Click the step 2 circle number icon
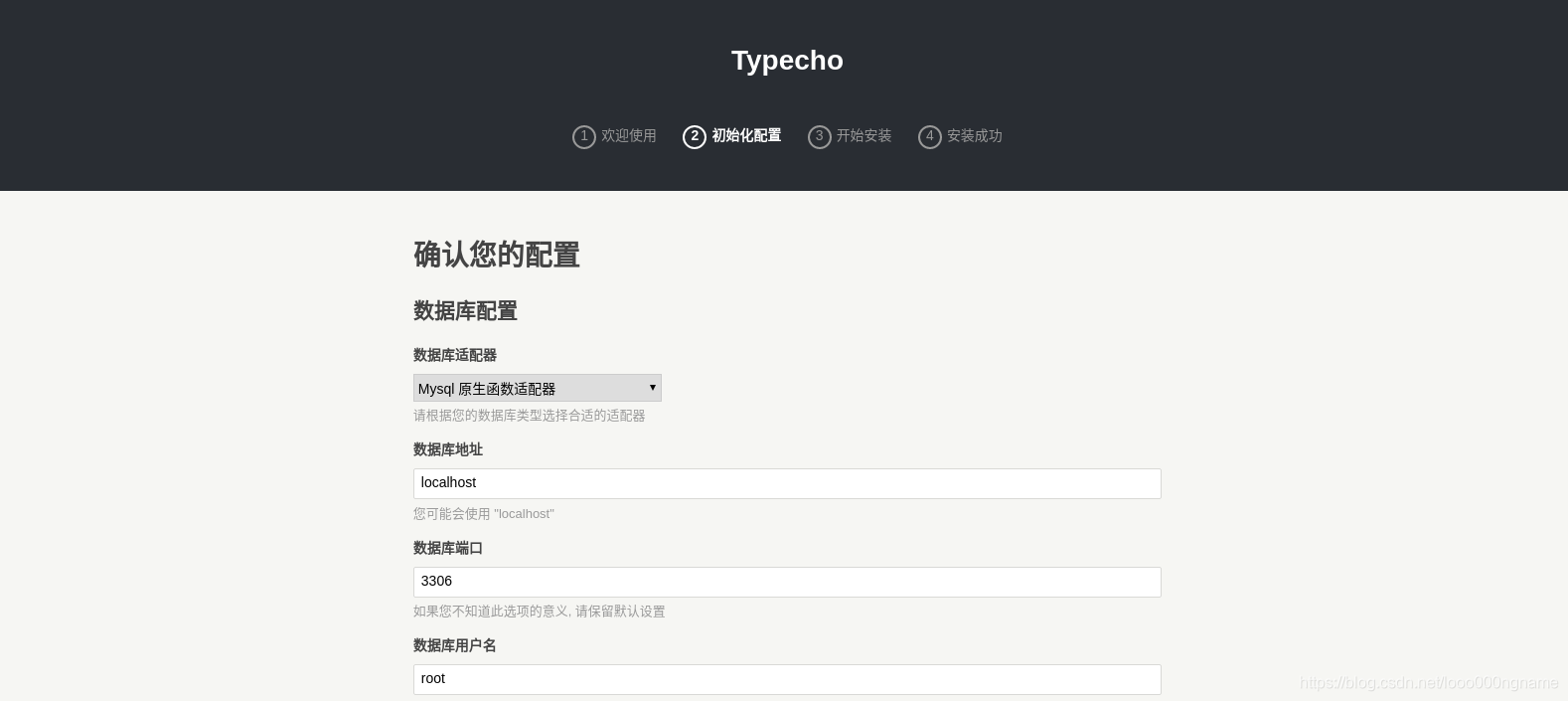The height and width of the screenshot is (701, 1568). [695, 137]
